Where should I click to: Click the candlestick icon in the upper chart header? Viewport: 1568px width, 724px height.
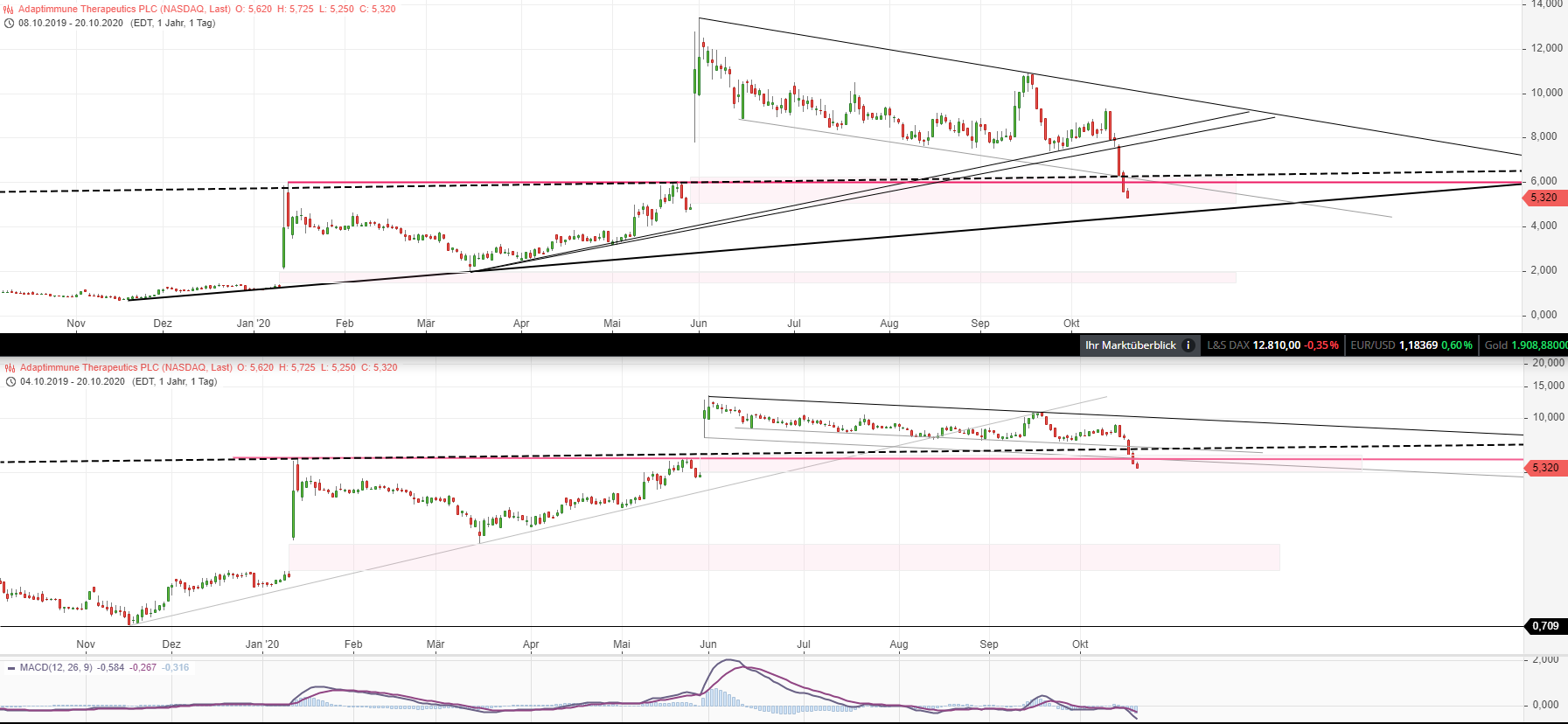coord(9,10)
